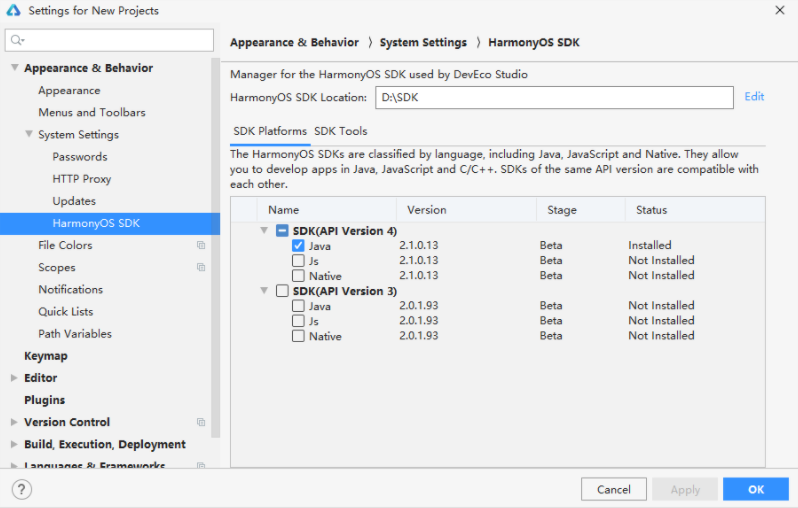Image resolution: width=798 pixels, height=508 pixels.
Task: Open Menus and Toolbars settings
Action: (92, 112)
